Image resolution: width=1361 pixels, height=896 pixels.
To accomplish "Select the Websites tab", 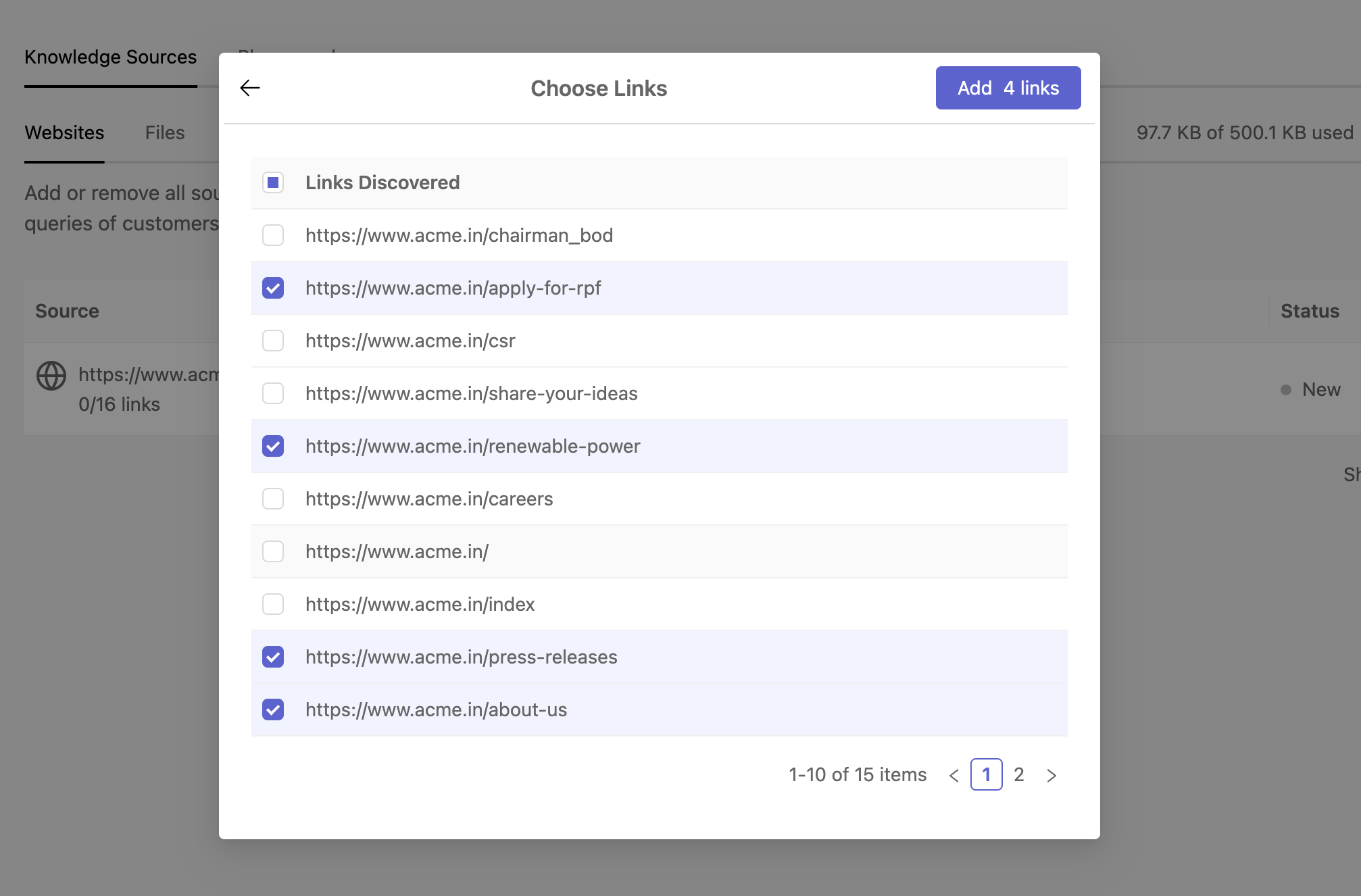I will click(64, 132).
